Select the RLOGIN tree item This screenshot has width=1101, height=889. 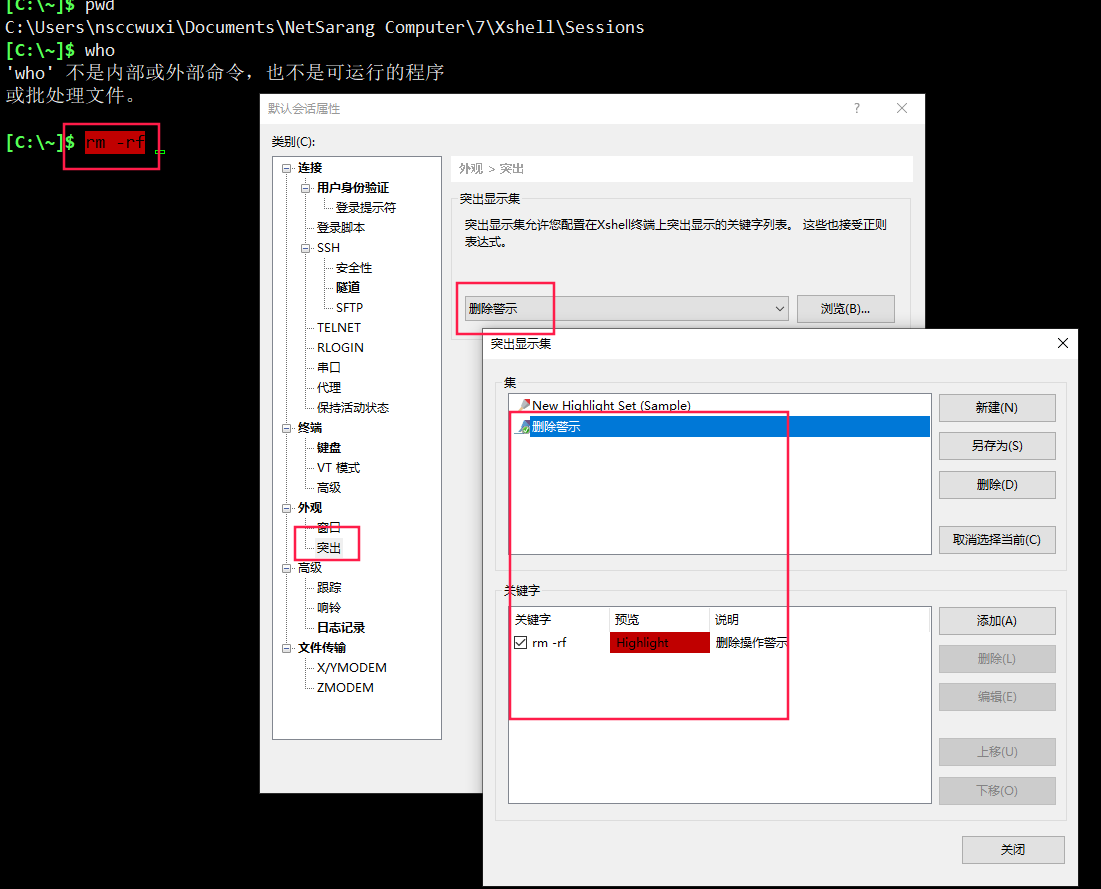340,348
